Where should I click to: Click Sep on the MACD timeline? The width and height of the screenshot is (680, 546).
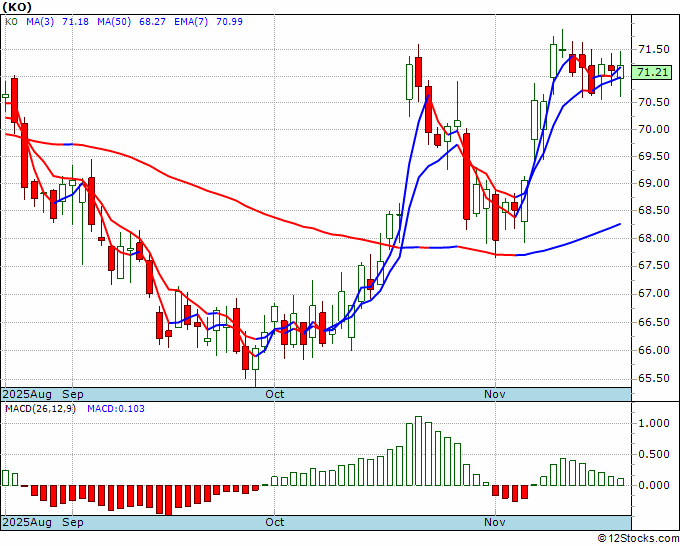pyautogui.click(x=73, y=522)
